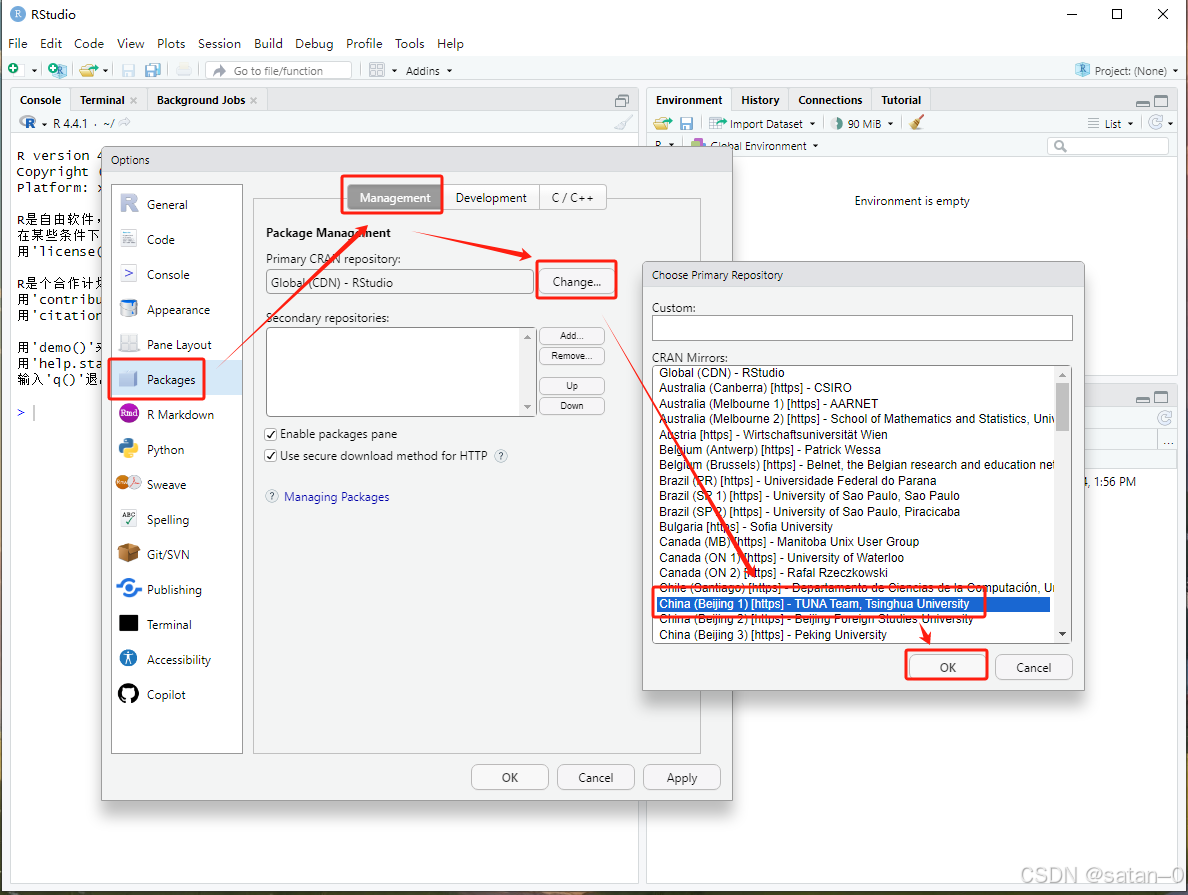
Task: Open the Workspace Panes dropdown arrow
Action: coord(394,70)
